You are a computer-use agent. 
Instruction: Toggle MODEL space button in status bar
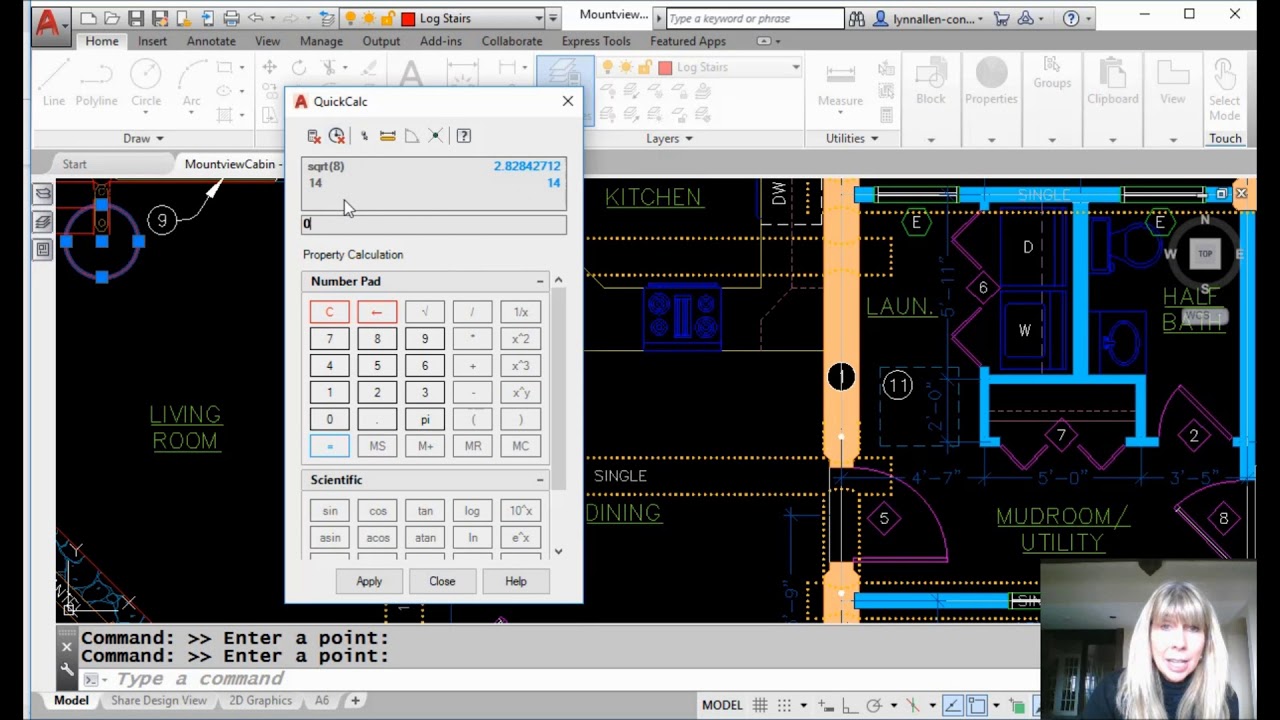point(722,705)
